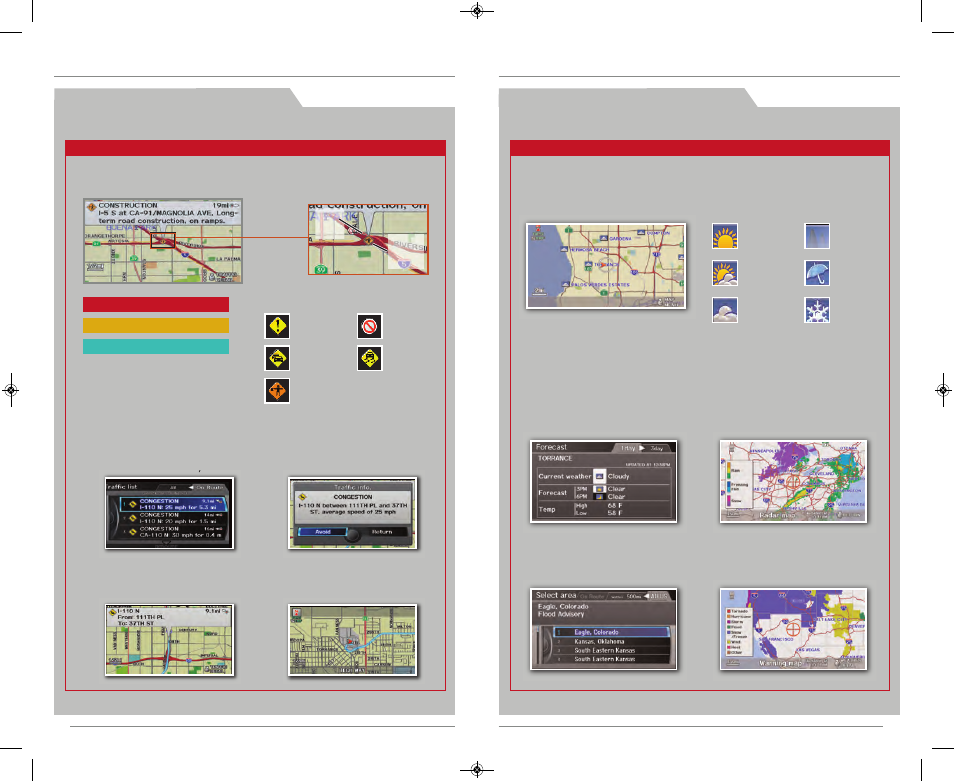Viewport: 954px width, 781px height.
Task: Click the sunny weather icon
Action: pos(725,236)
